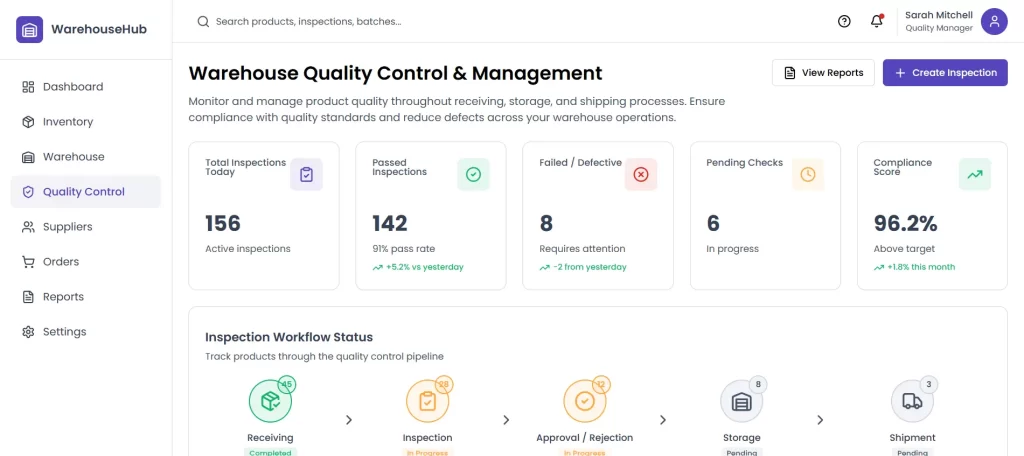Select Quality Control in sidebar

click(x=86, y=192)
